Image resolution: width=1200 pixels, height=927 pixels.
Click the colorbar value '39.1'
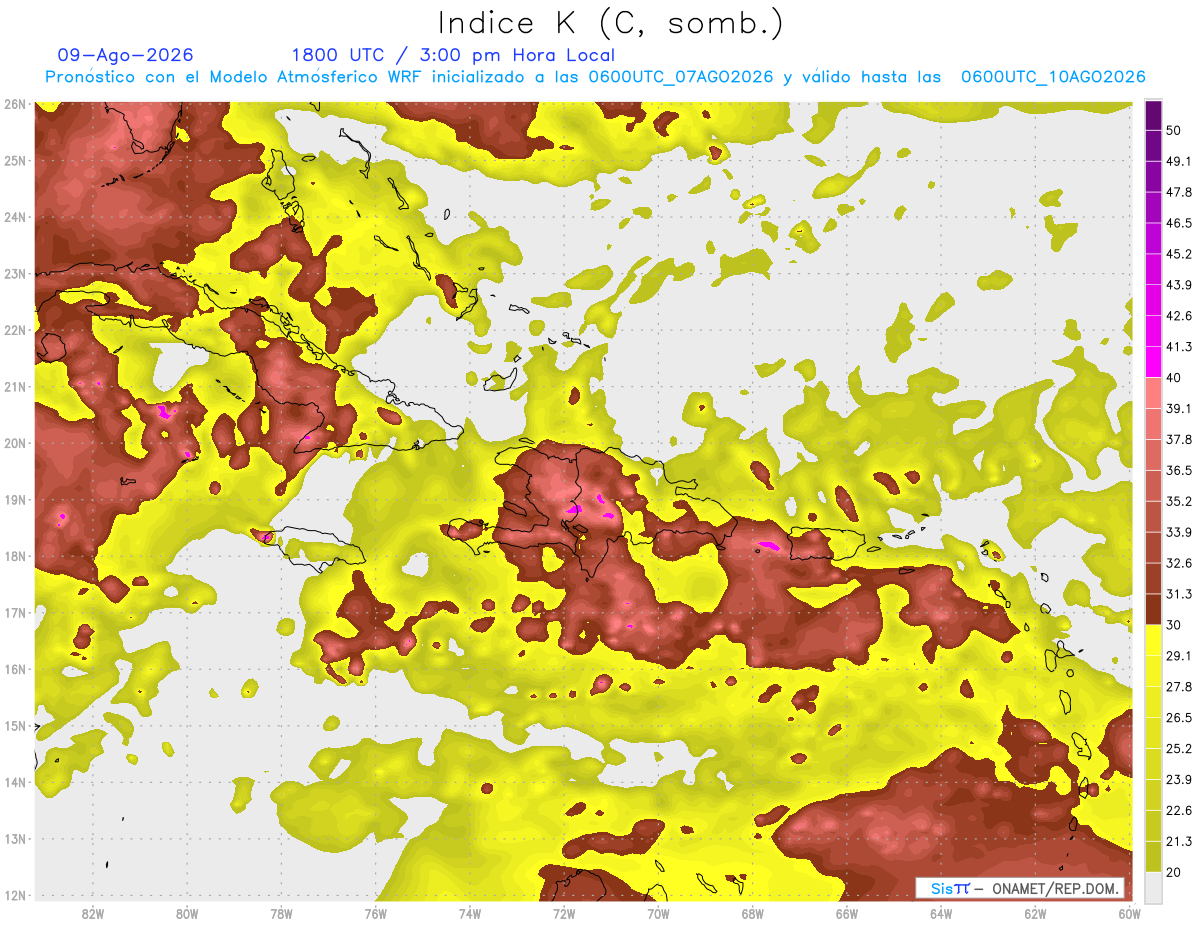point(1179,409)
